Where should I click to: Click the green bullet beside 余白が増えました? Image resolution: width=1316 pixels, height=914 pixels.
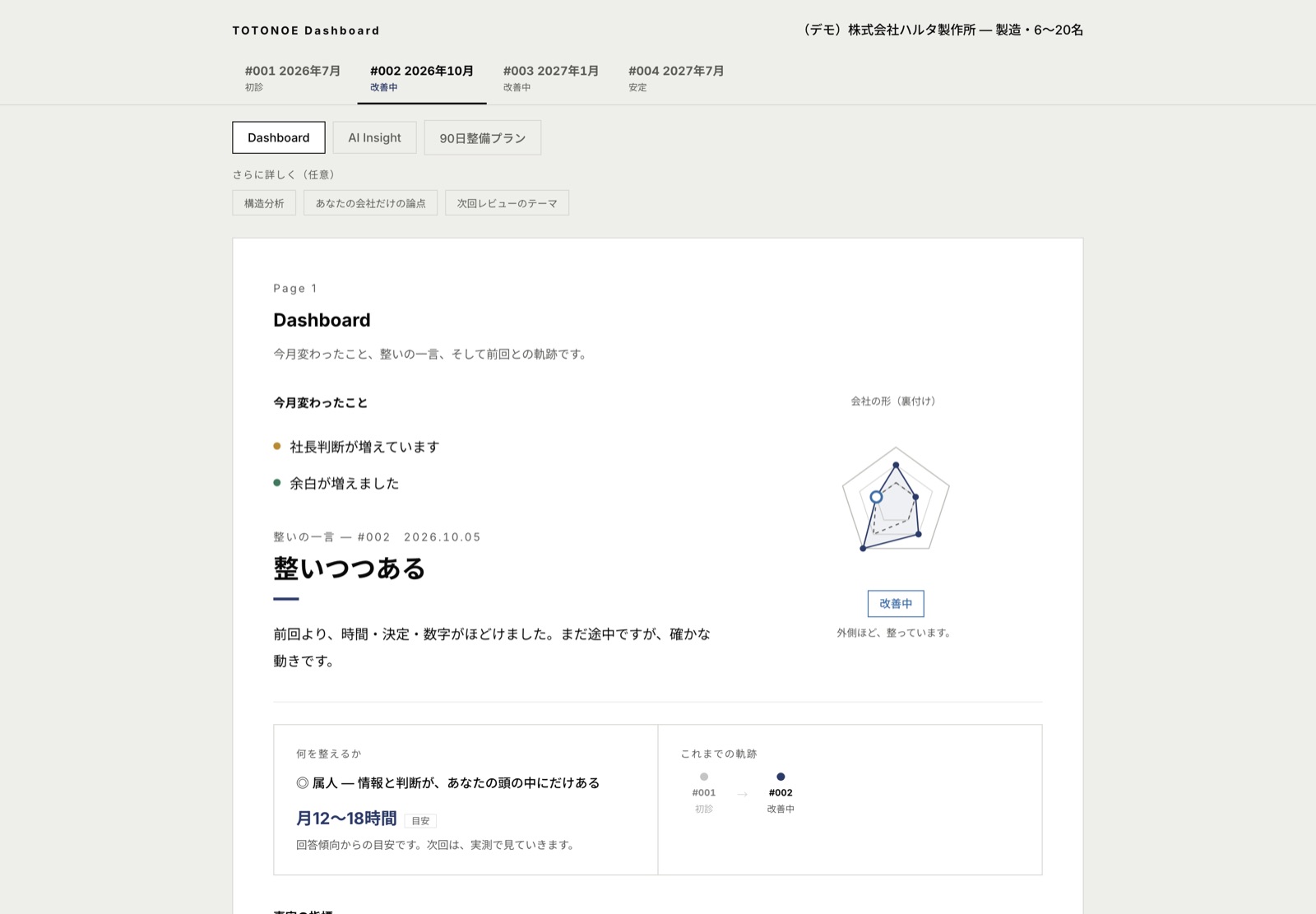tap(277, 483)
